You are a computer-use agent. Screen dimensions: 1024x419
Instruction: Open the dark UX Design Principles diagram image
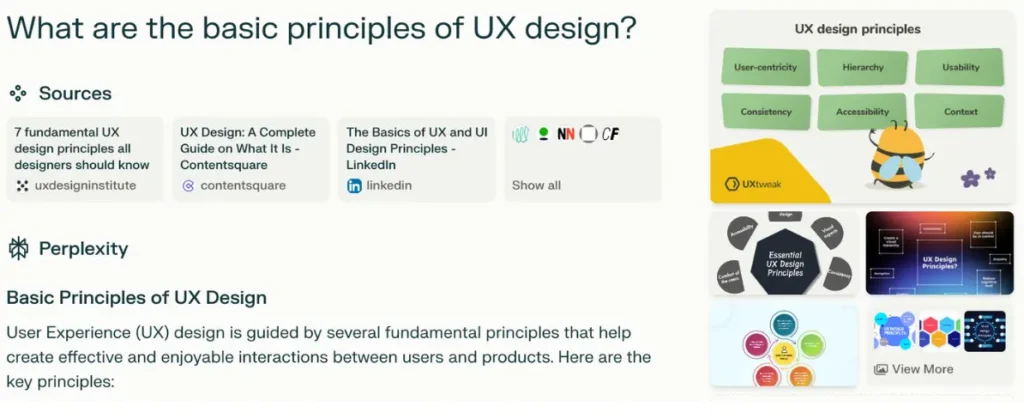tap(940, 253)
